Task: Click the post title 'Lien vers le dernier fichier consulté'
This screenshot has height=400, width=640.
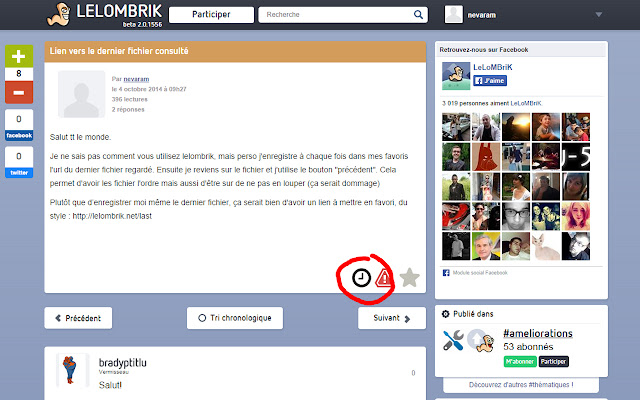Action: point(119,51)
